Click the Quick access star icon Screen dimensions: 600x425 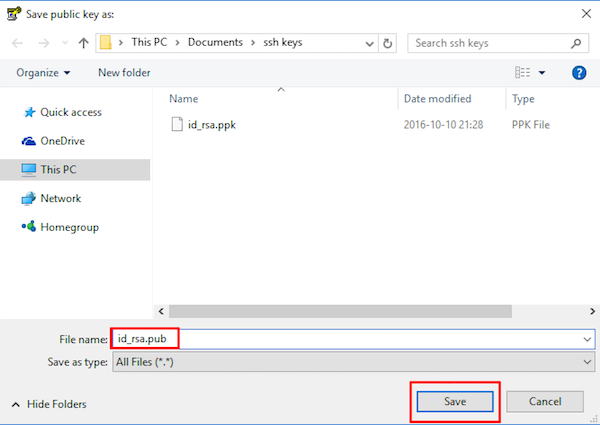tap(29, 112)
